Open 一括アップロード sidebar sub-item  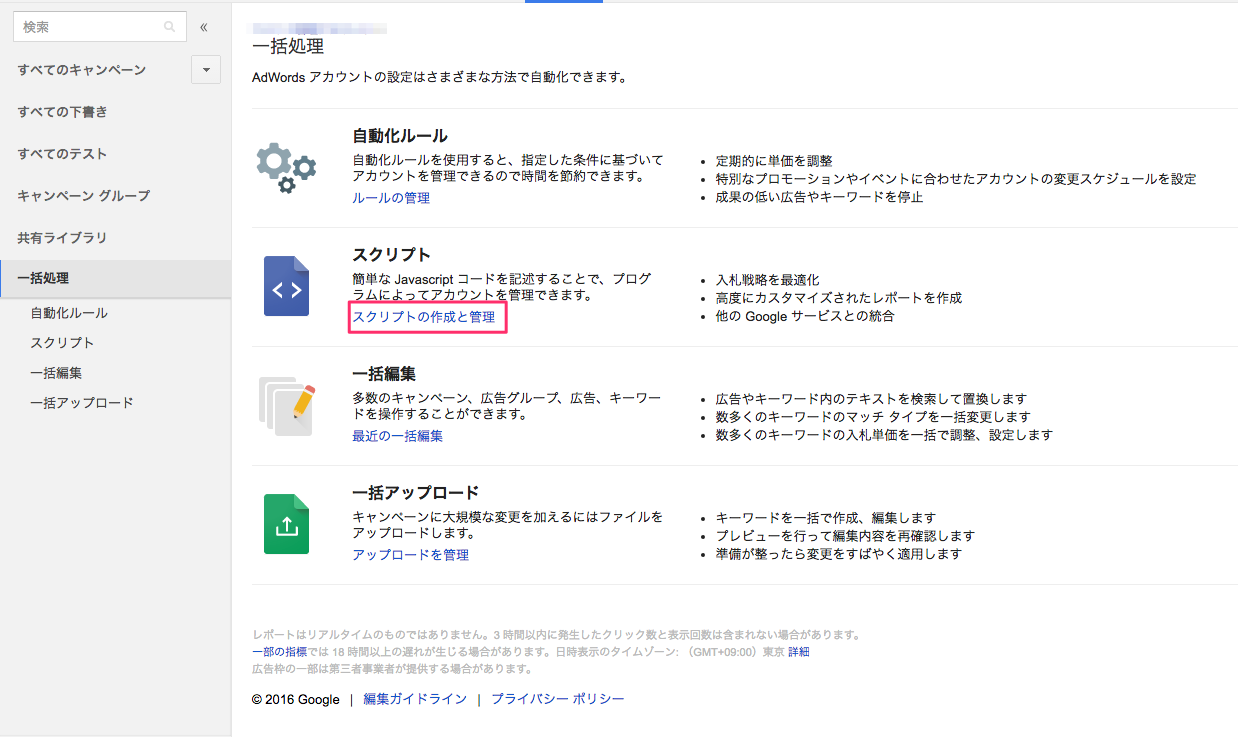(82, 403)
